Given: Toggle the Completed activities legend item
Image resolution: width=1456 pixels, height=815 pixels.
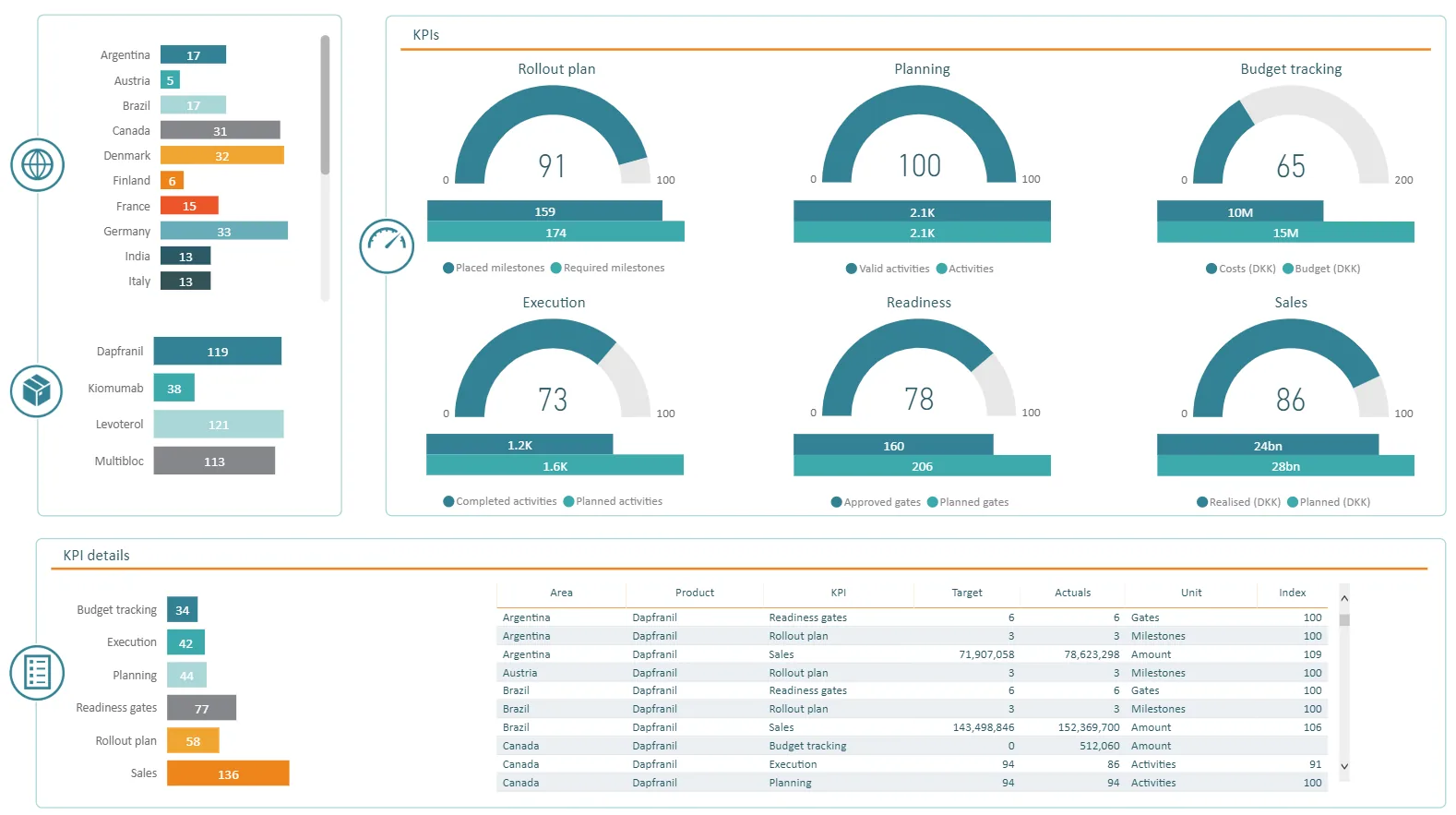Looking at the screenshot, I should [500, 501].
